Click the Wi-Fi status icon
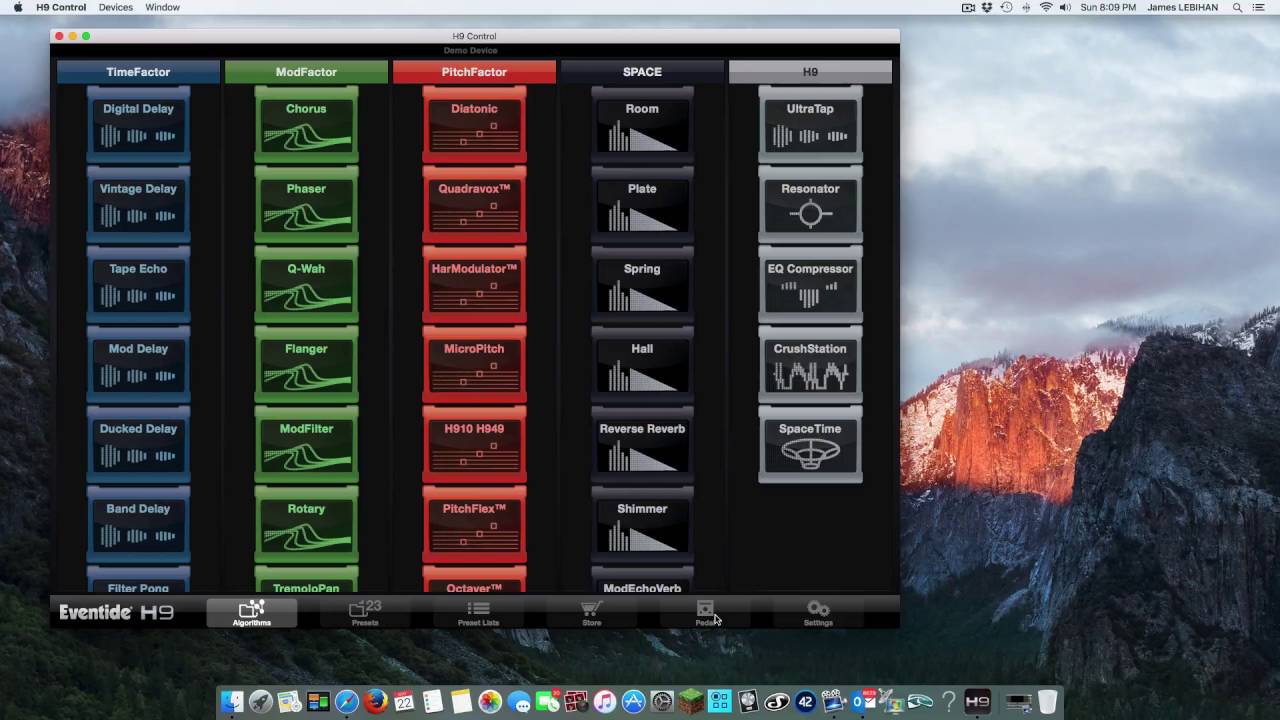This screenshot has height=720, width=1280. [x=1046, y=7]
